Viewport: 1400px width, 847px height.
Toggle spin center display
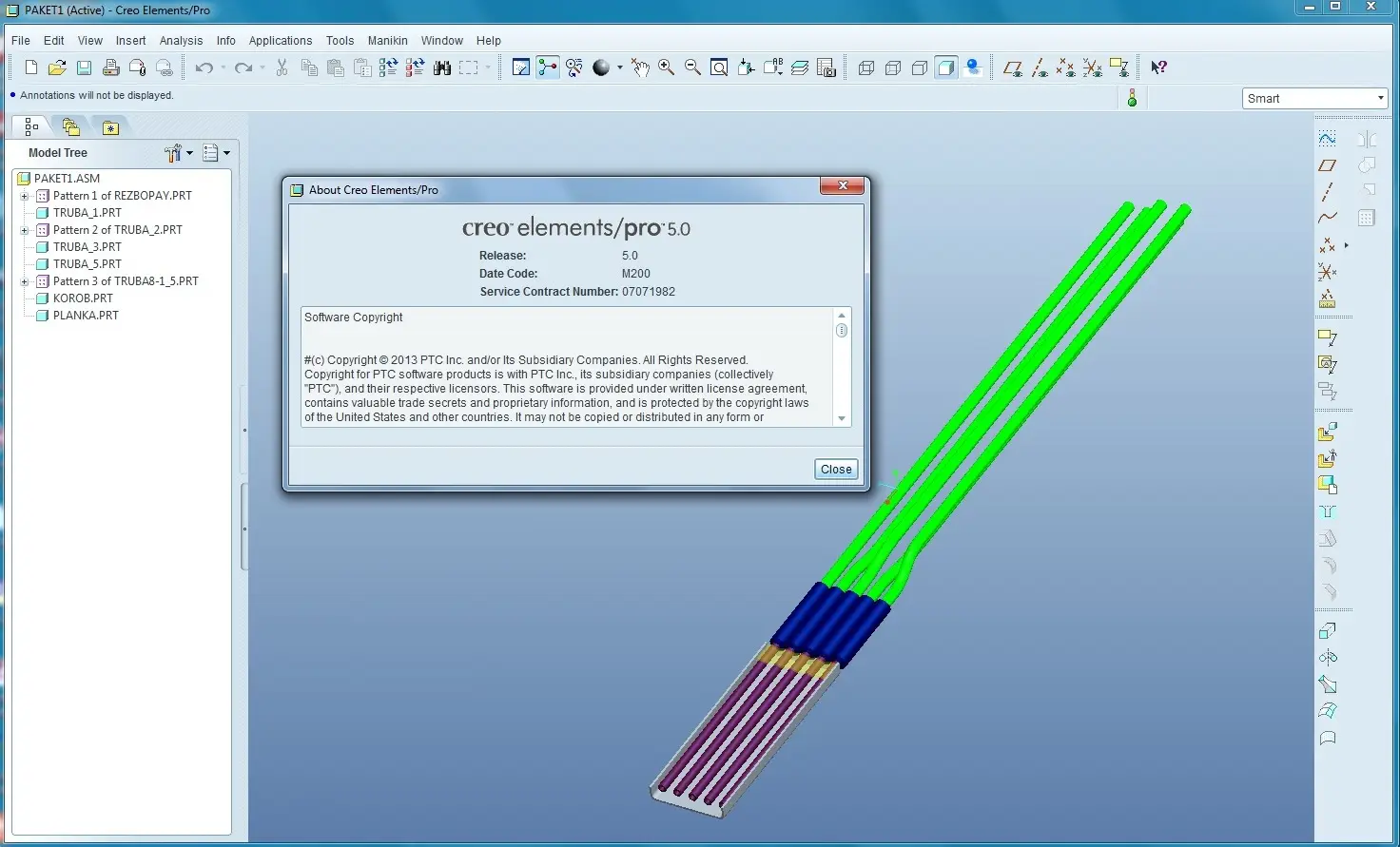[548, 67]
